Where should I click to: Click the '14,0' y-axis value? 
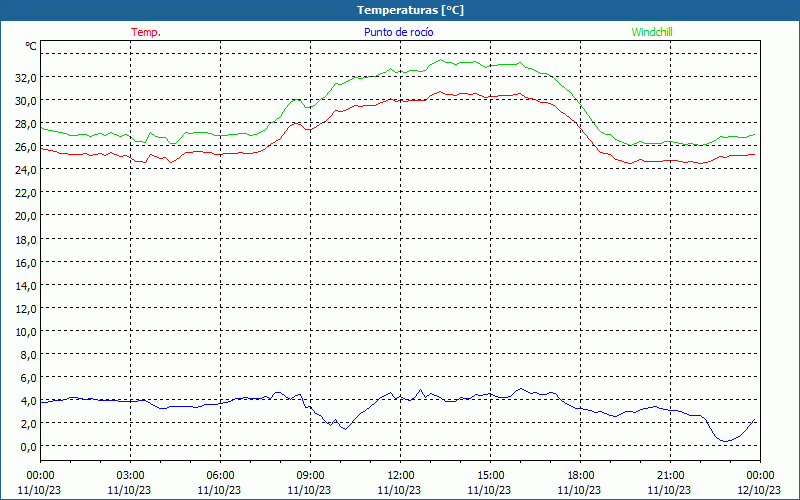tap(28, 286)
